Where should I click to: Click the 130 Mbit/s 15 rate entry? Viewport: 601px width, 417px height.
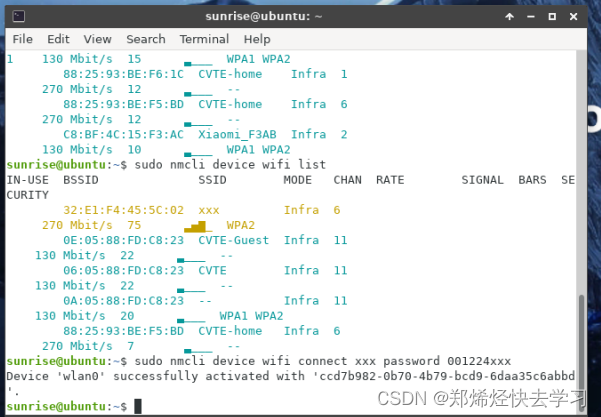[92, 59]
